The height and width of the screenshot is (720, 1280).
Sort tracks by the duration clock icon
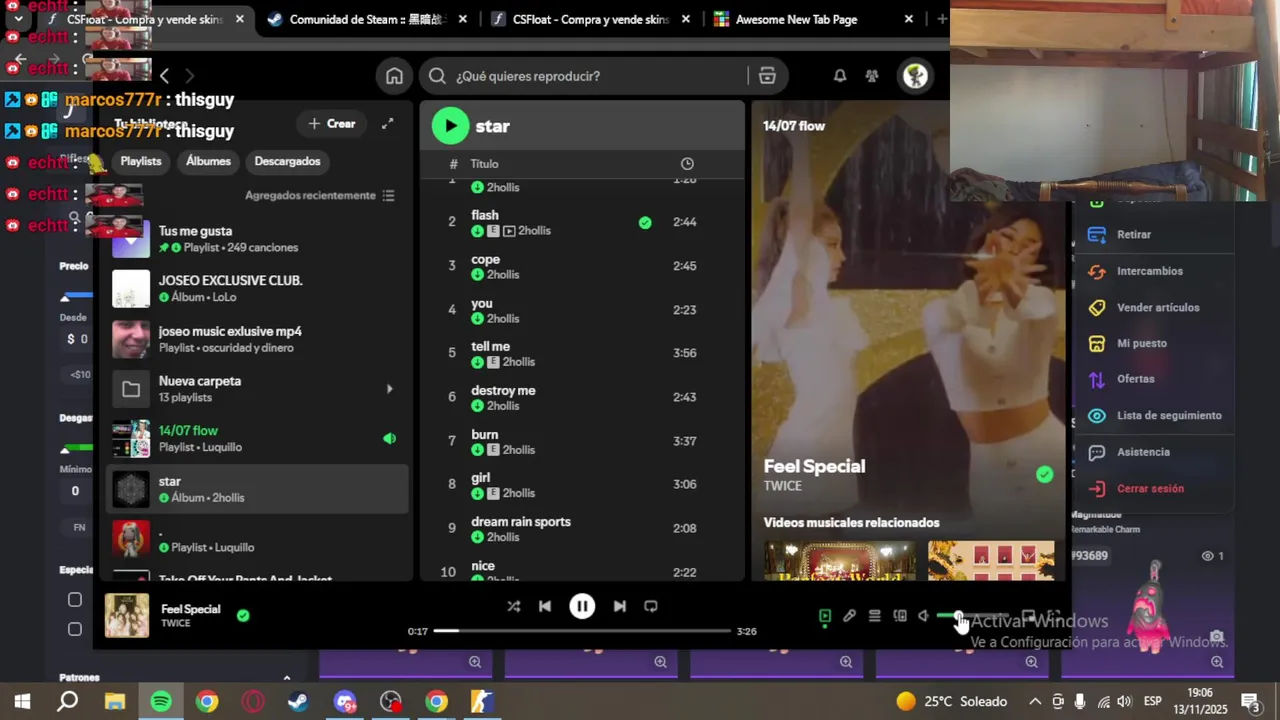coord(687,164)
